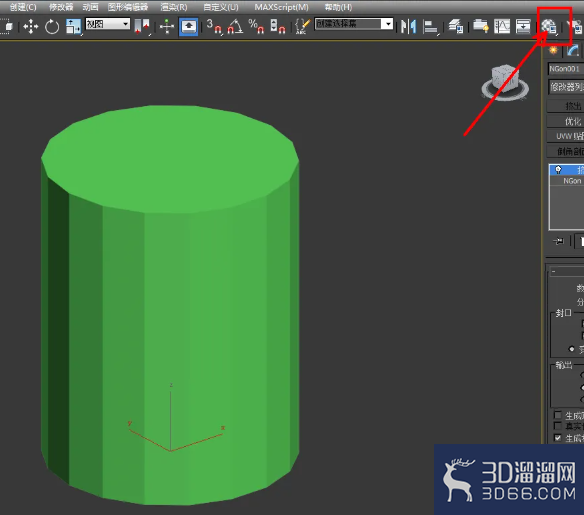
Task: Click the Select and Manipulate icon
Action: tap(166, 26)
